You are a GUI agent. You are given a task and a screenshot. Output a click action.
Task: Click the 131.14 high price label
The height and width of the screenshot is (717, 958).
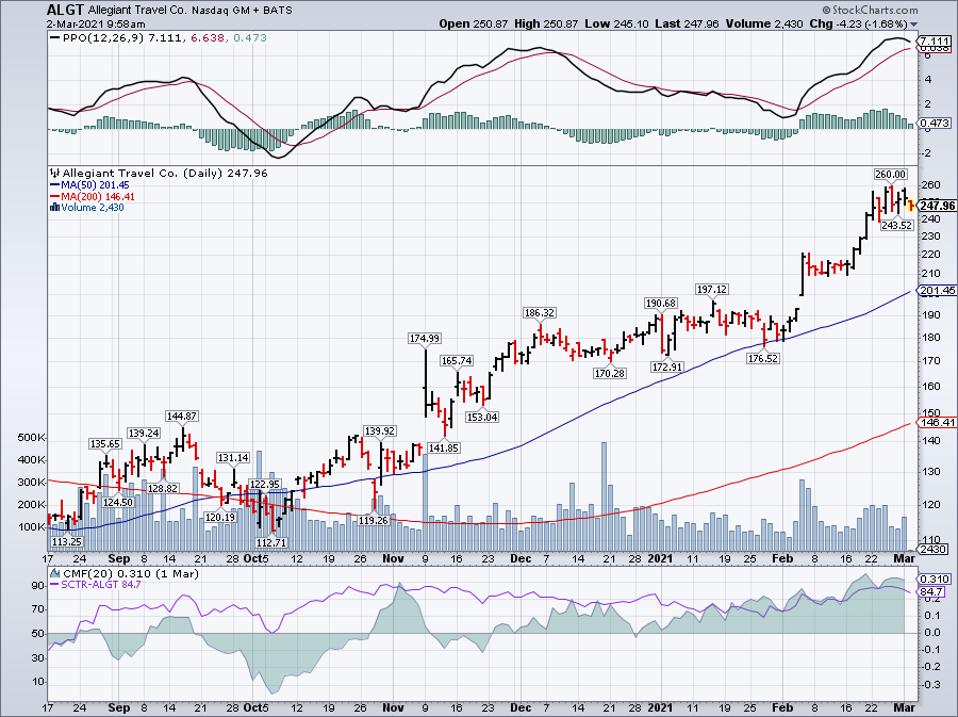click(233, 457)
